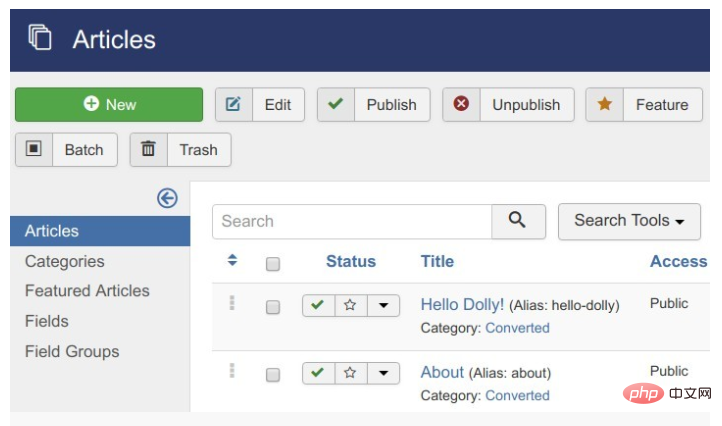Click the red Unpublish X icon
Screen dimensions: 722x426
[461, 105]
